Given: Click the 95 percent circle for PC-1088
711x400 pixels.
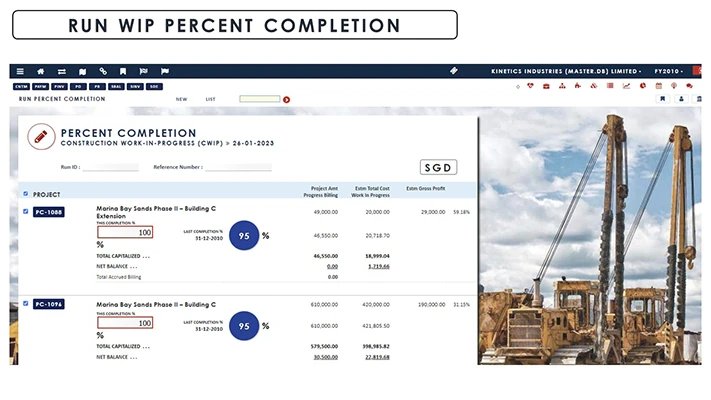Looking at the screenshot, I should pyautogui.click(x=245, y=236).
